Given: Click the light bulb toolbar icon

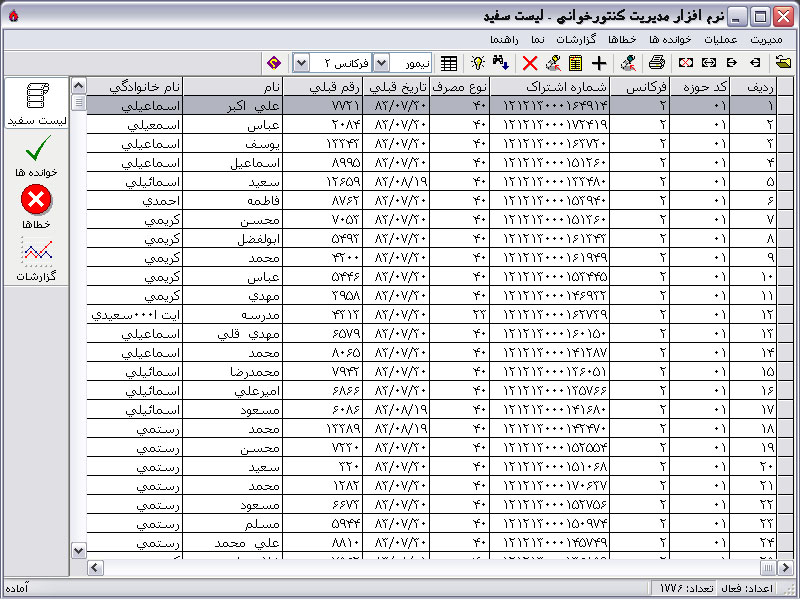Looking at the screenshot, I should pos(478,63).
